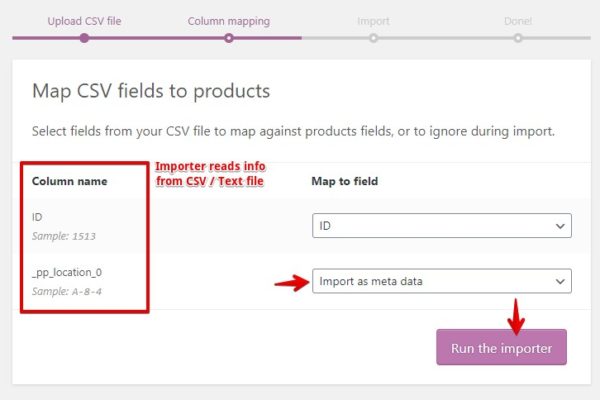The image size is (600, 400).
Task: Select the Import step label
Action: click(x=373, y=20)
